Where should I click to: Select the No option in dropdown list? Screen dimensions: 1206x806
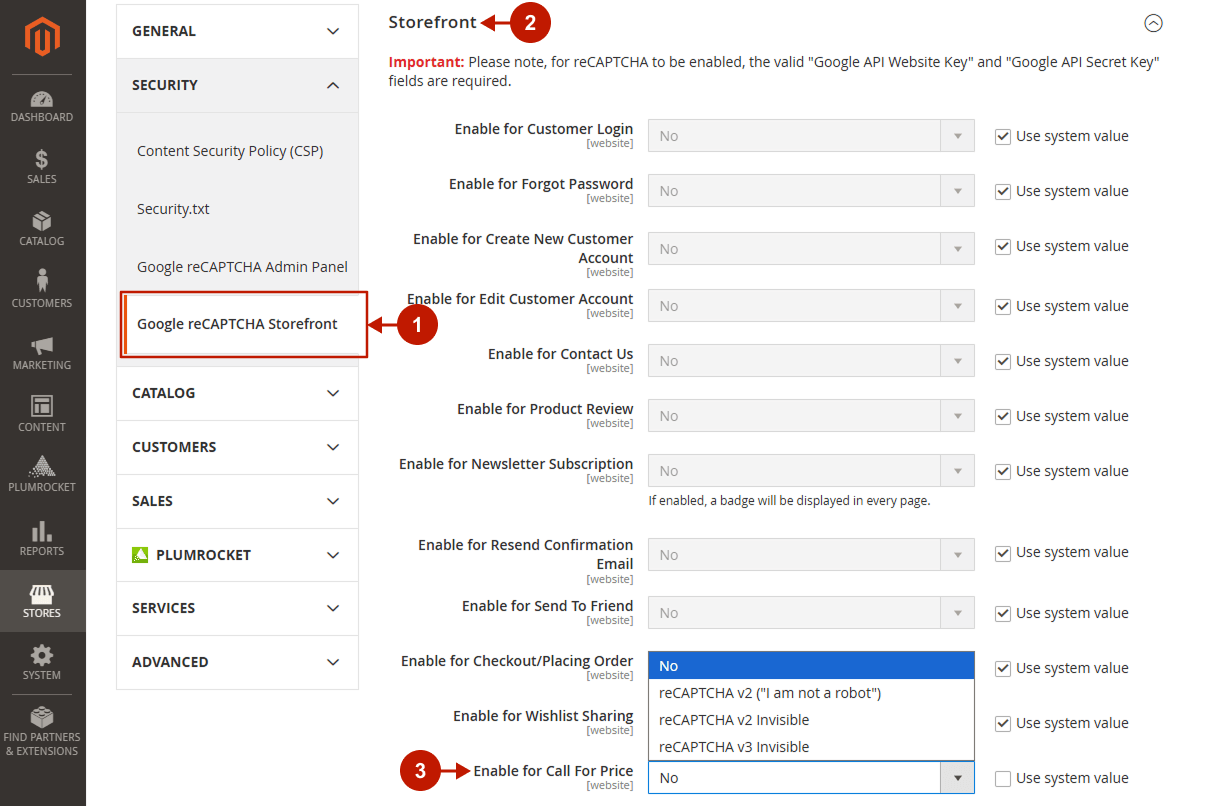click(x=811, y=666)
